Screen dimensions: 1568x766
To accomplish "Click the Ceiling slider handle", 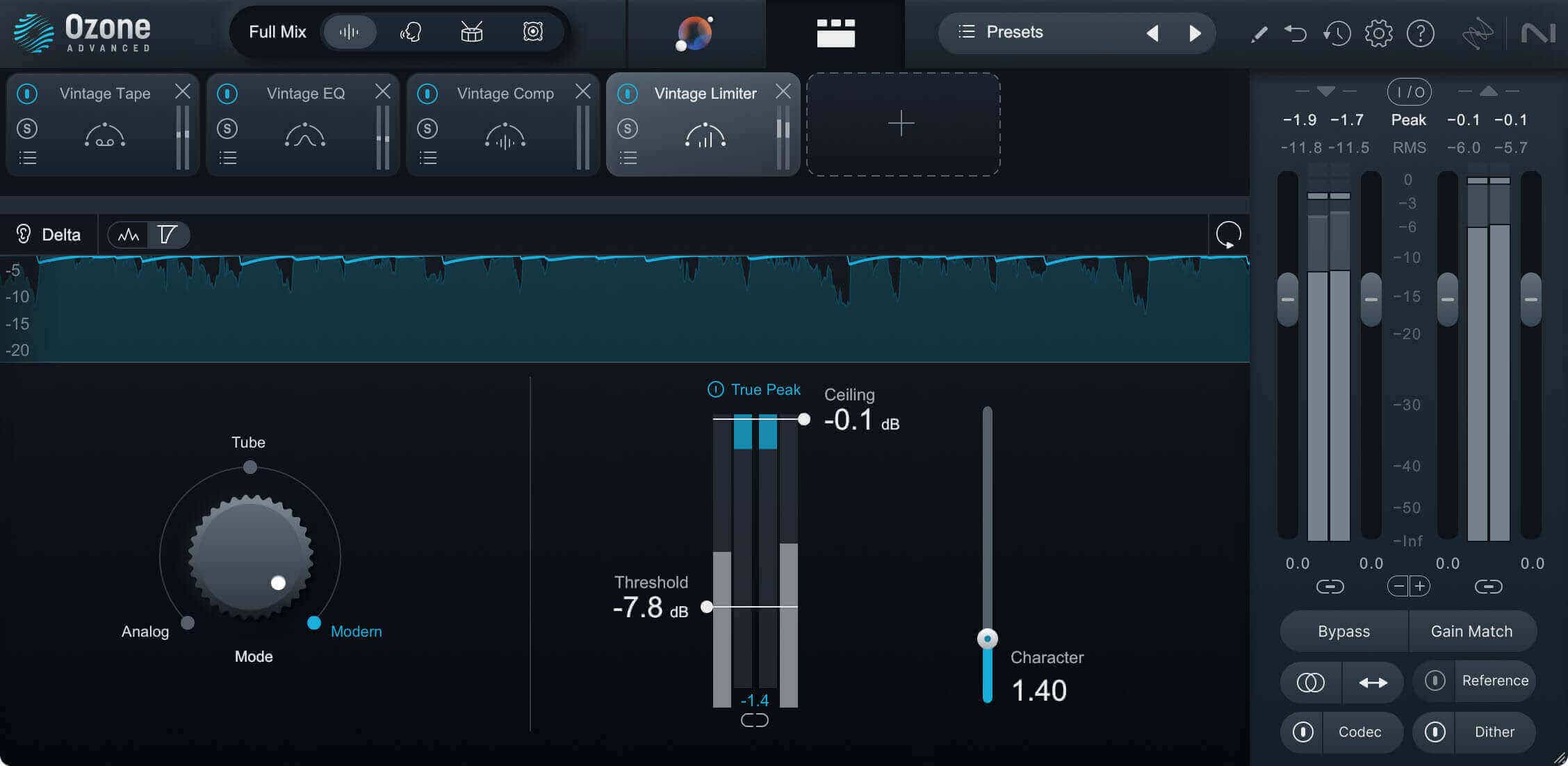I will [x=803, y=419].
